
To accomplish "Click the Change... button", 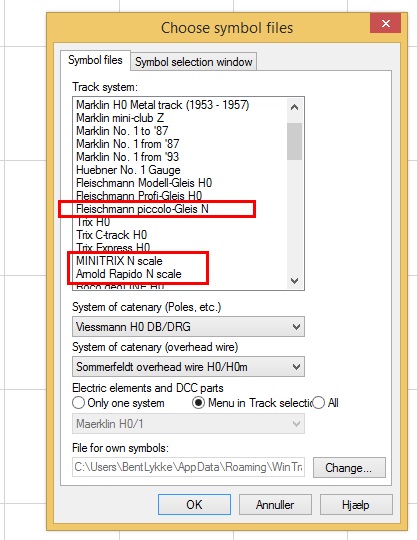I will (x=349, y=468).
